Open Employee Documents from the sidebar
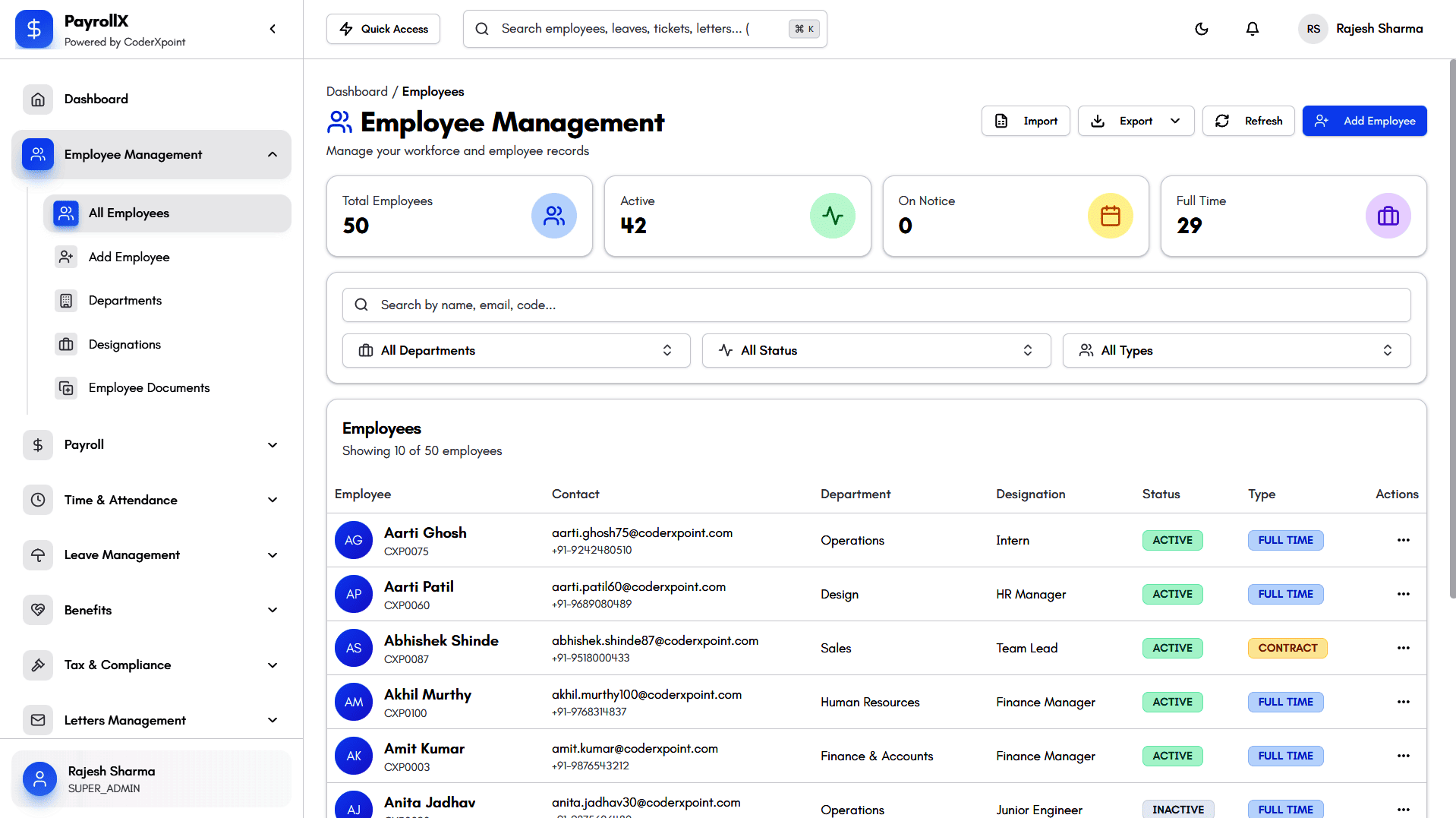 [x=149, y=388]
